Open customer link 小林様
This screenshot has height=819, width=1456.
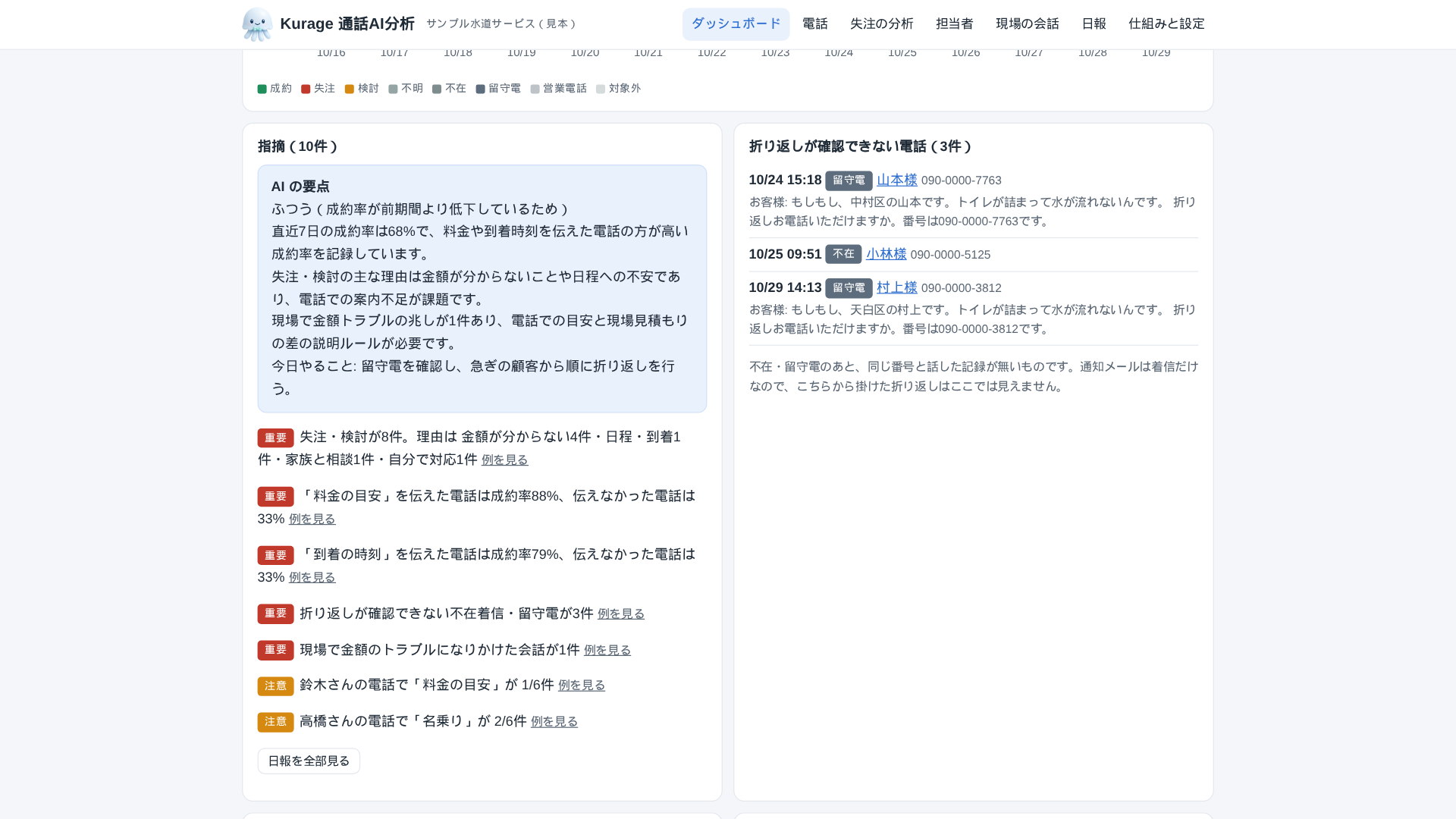click(886, 255)
